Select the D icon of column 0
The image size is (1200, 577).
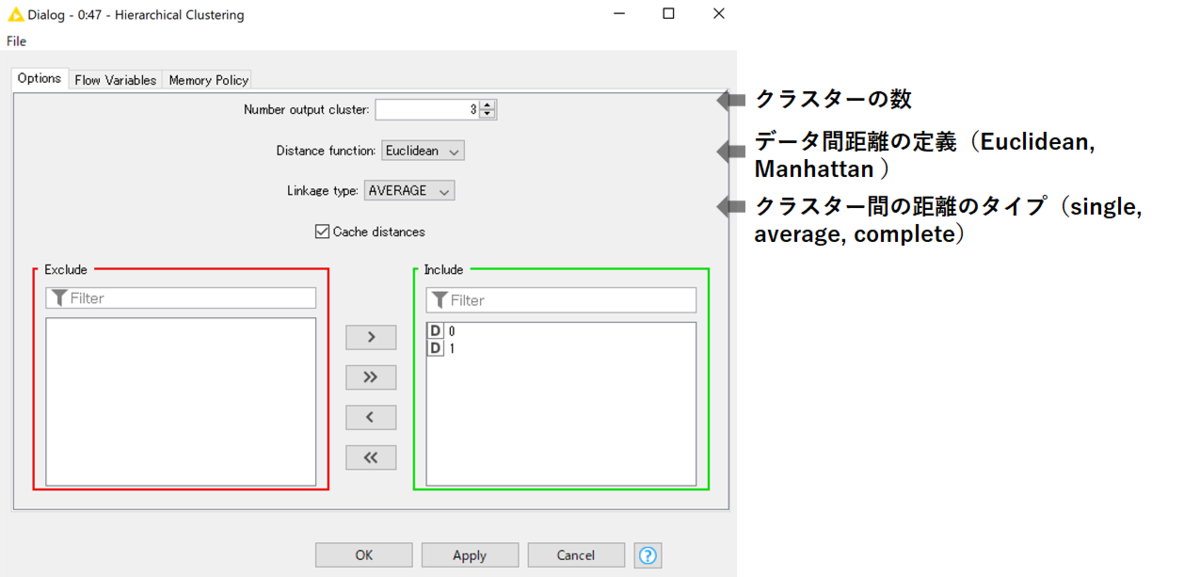(x=435, y=331)
